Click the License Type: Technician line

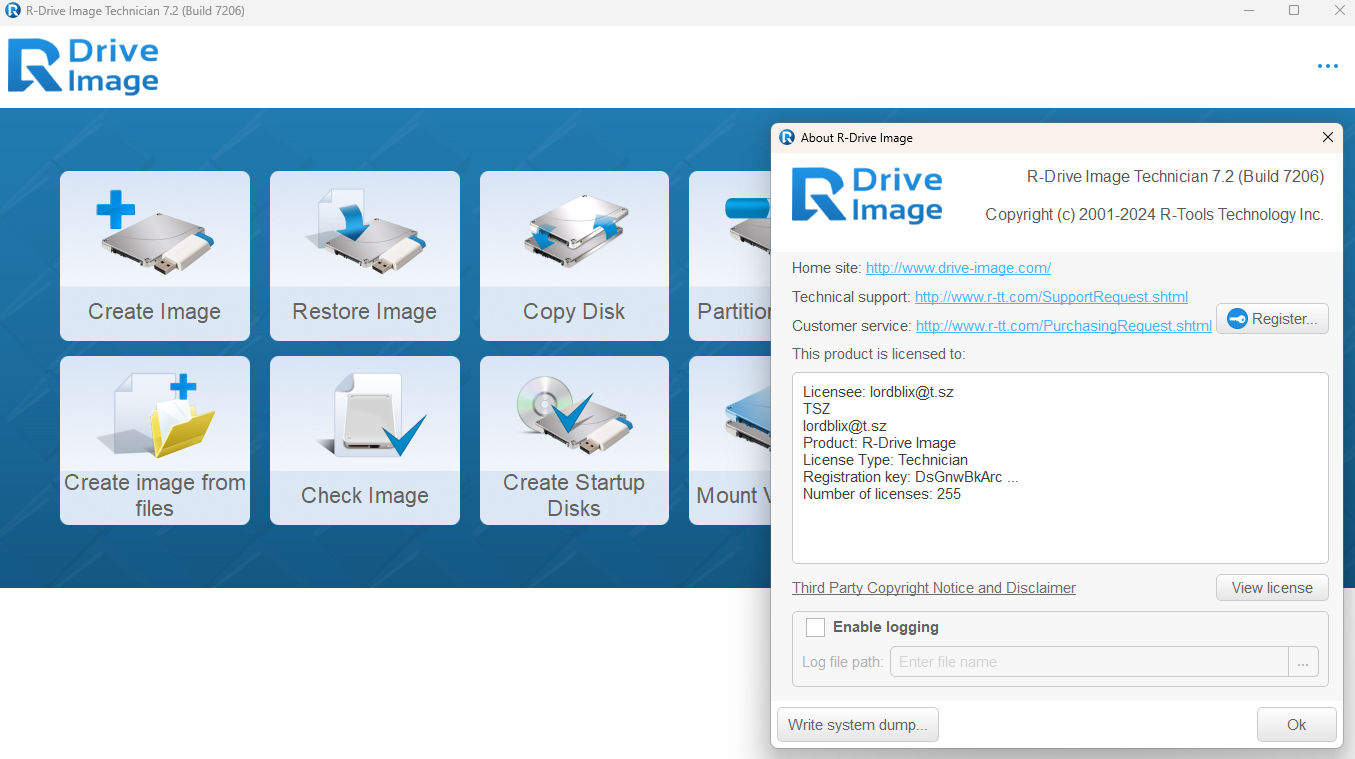point(886,460)
